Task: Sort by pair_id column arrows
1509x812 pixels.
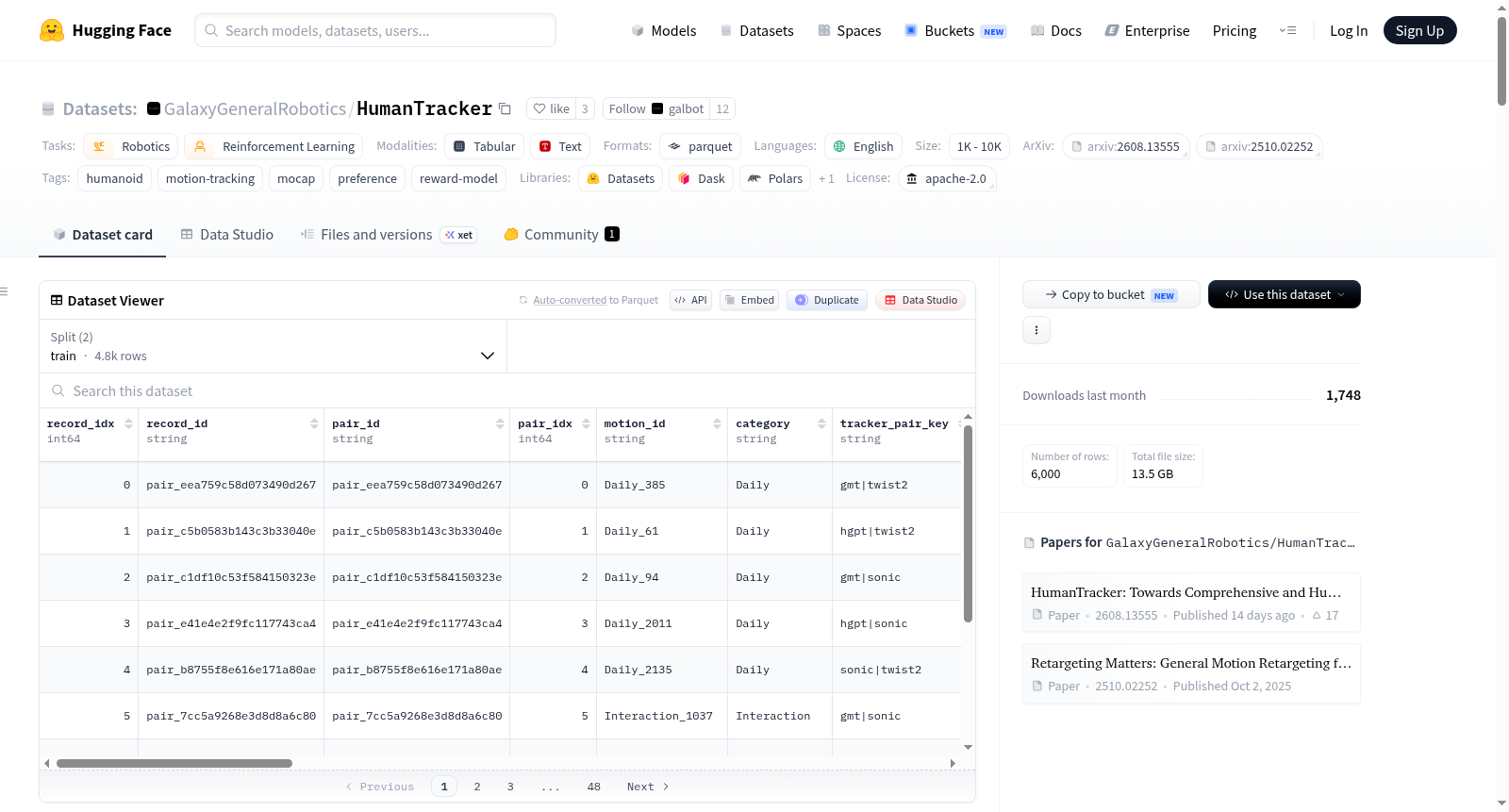Action: [500, 423]
